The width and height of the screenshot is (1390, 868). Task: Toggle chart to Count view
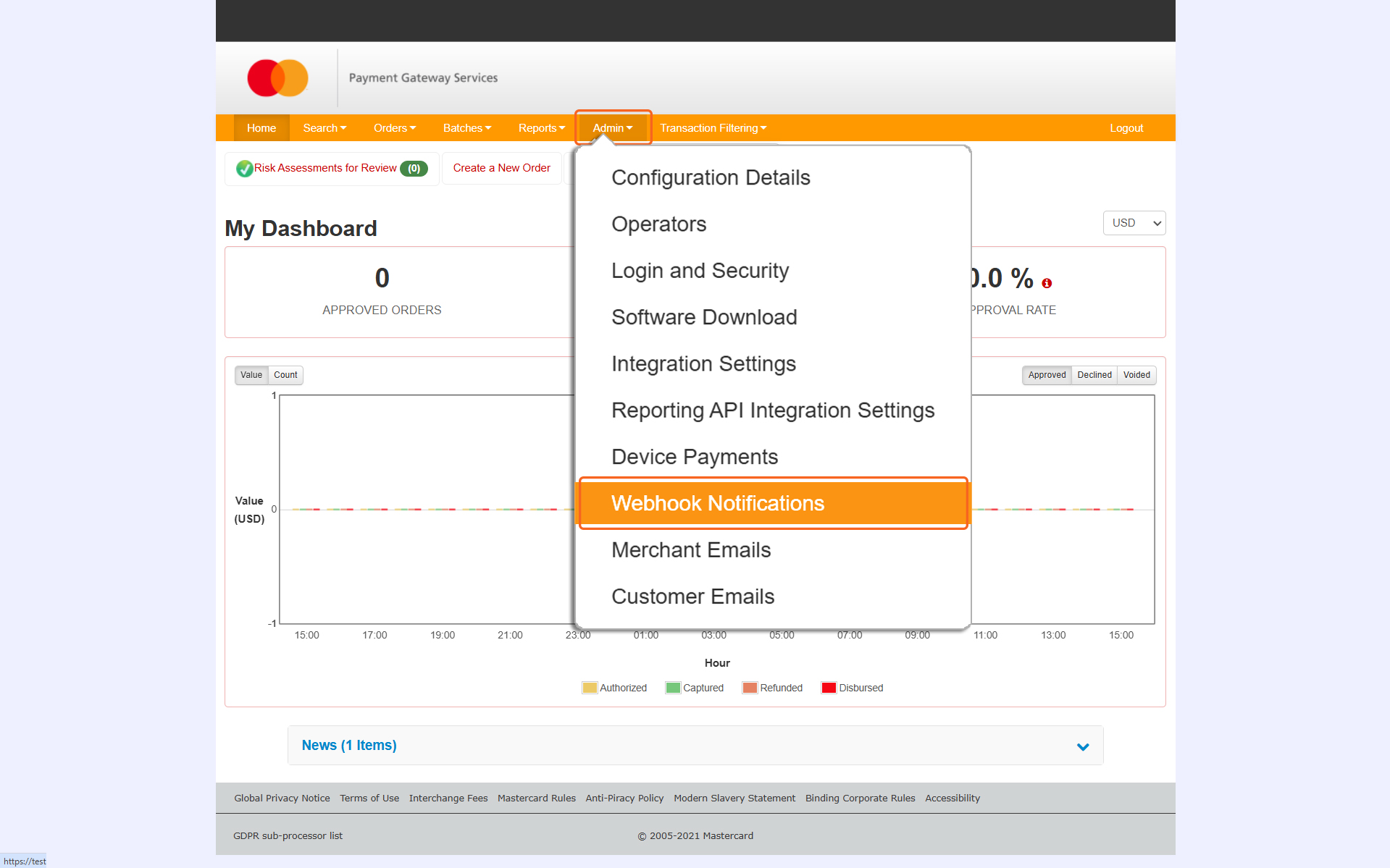[285, 375]
